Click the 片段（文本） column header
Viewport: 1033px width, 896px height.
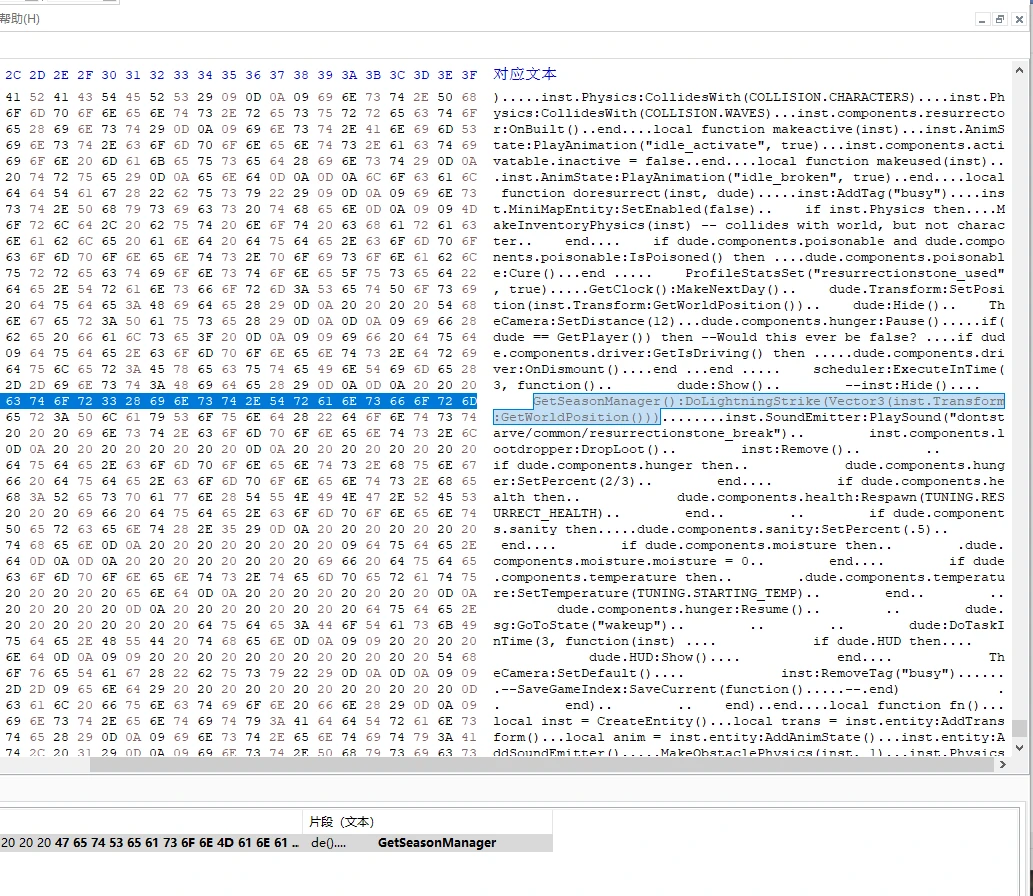coord(341,821)
